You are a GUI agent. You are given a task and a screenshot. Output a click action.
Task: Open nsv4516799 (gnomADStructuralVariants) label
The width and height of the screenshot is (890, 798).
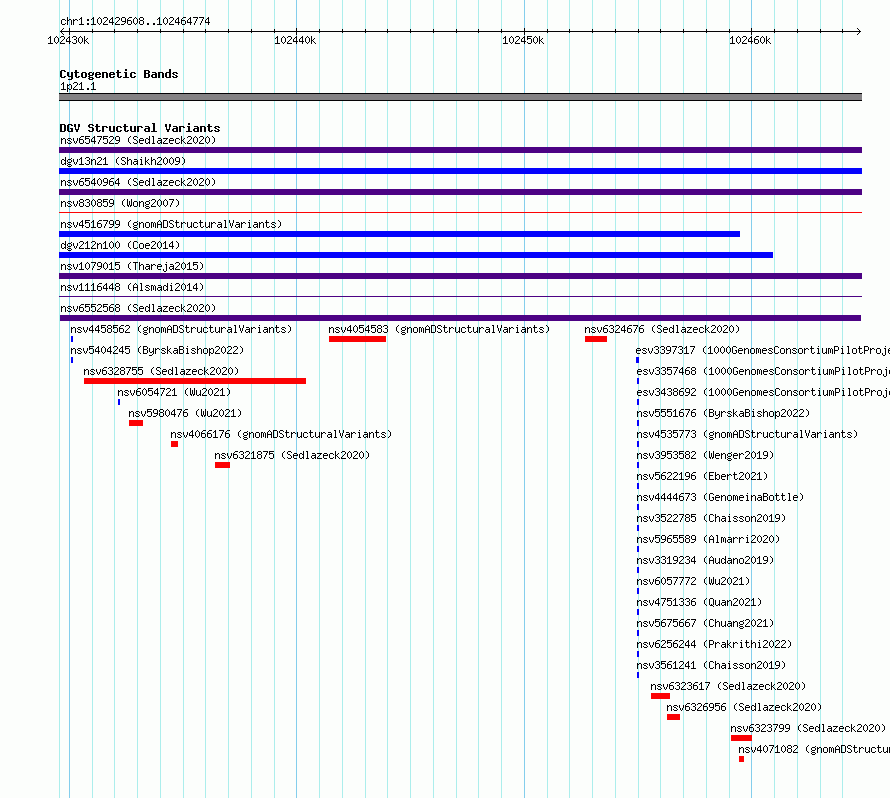tap(171, 224)
